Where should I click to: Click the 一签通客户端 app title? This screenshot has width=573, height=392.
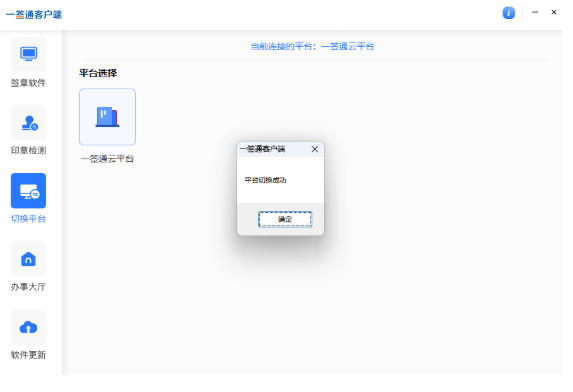point(34,15)
